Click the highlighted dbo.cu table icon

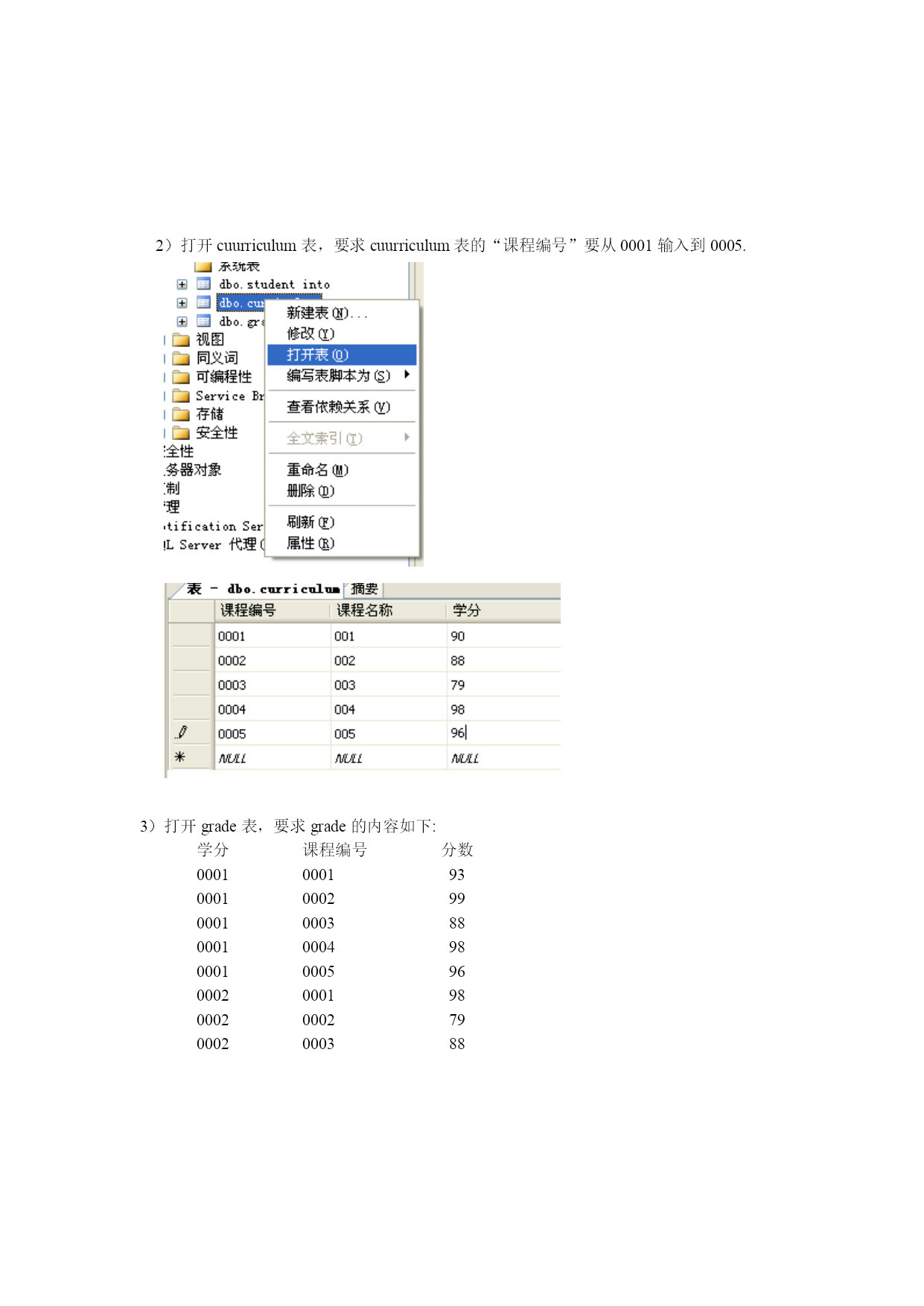203,302
